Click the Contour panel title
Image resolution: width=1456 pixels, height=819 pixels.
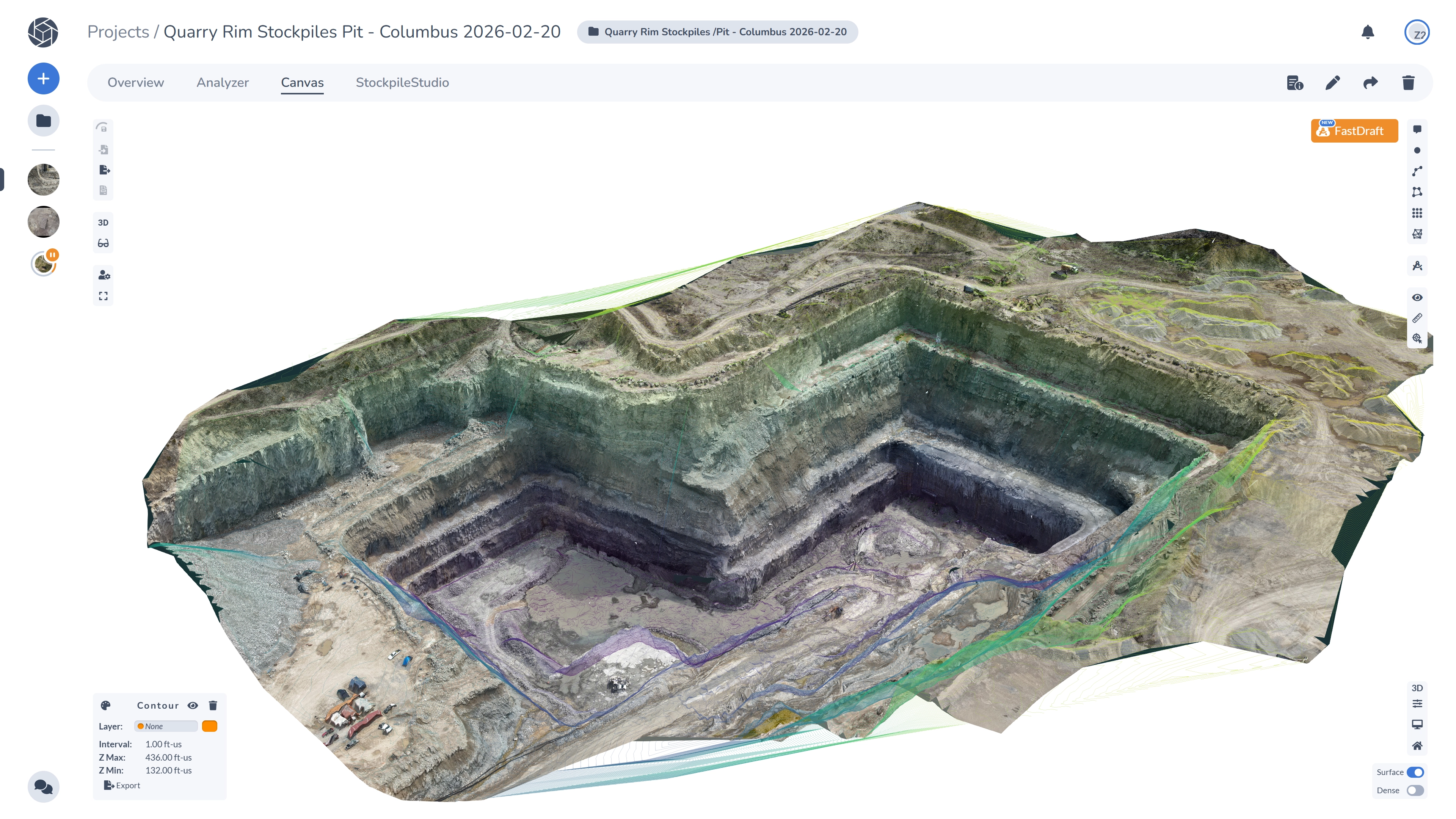click(158, 705)
